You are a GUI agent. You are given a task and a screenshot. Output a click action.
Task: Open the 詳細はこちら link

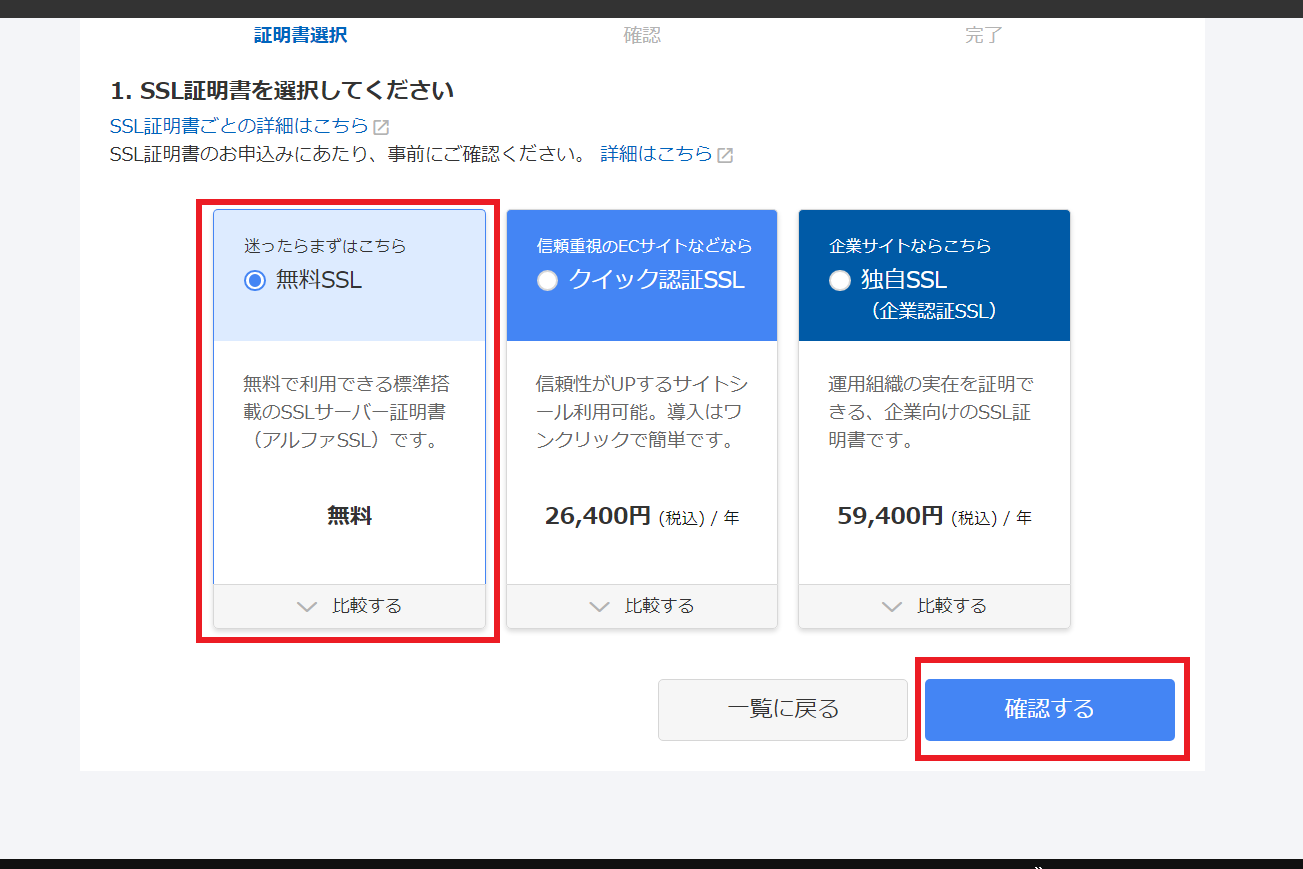(656, 154)
